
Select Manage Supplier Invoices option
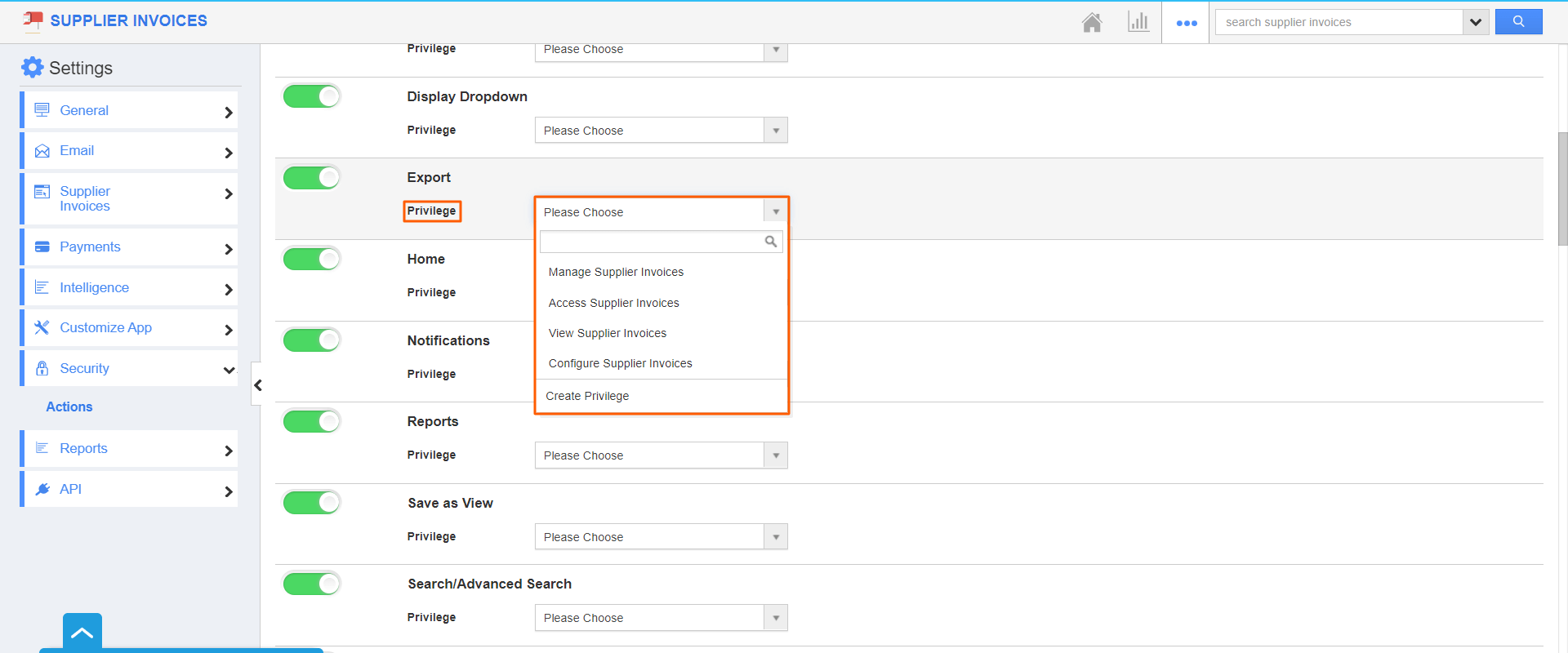pos(616,272)
